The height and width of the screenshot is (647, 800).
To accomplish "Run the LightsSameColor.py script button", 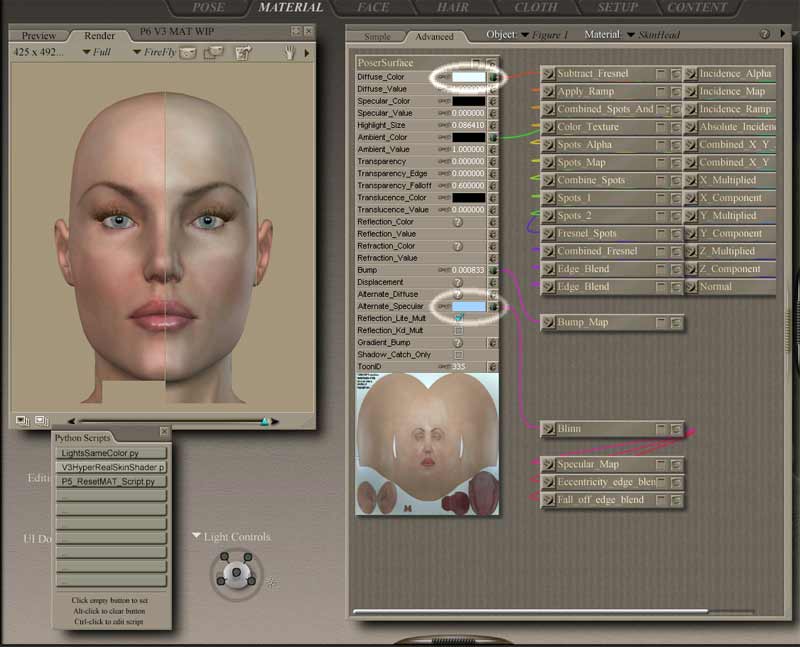I will point(110,453).
